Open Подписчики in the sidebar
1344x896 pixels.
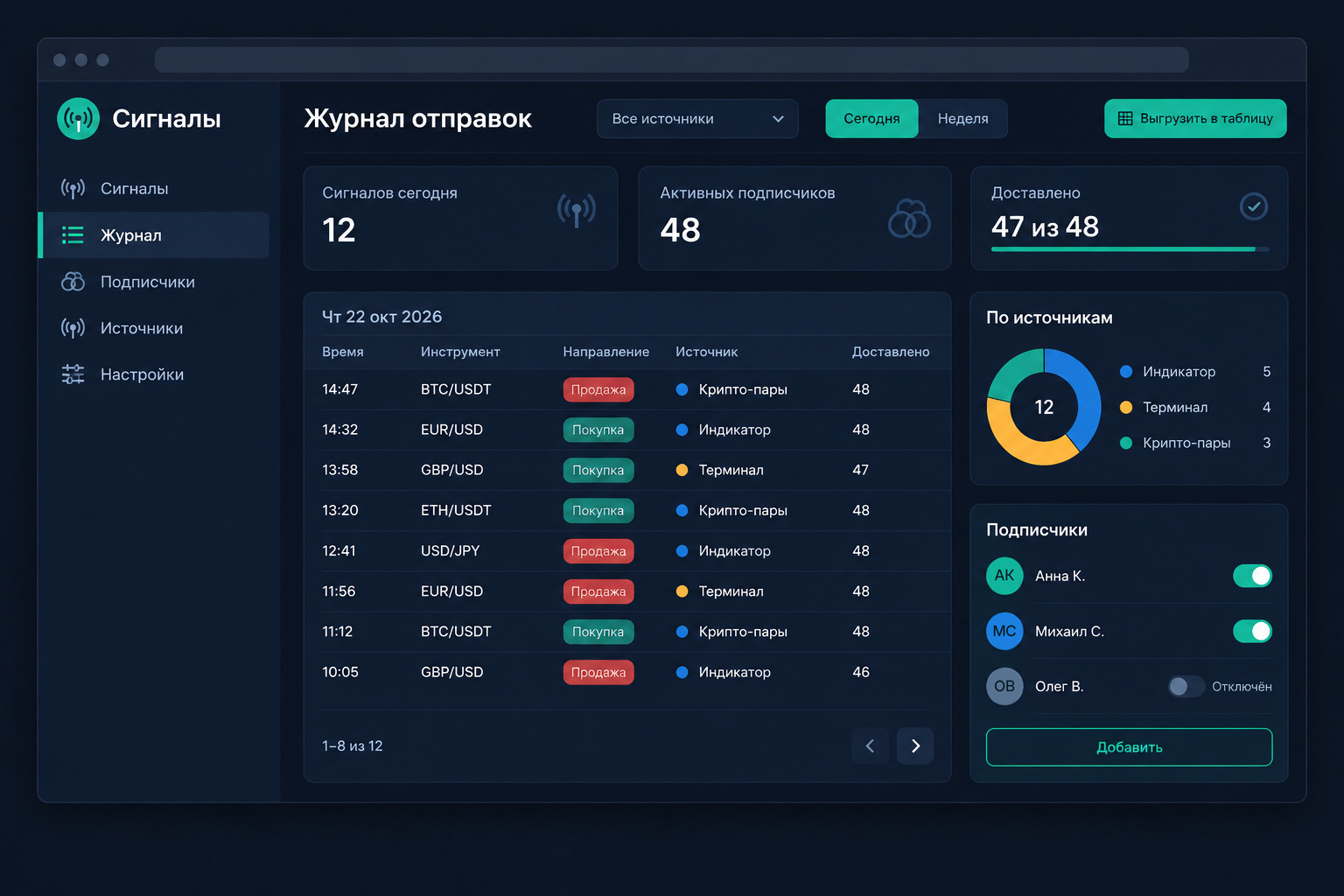point(154,282)
